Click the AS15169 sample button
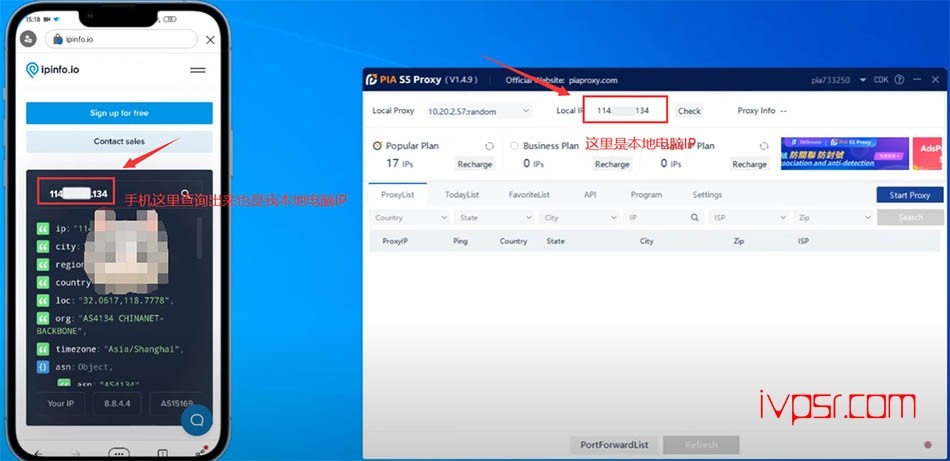Viewport: 950px width, 461px height. (x=176, y=403)
